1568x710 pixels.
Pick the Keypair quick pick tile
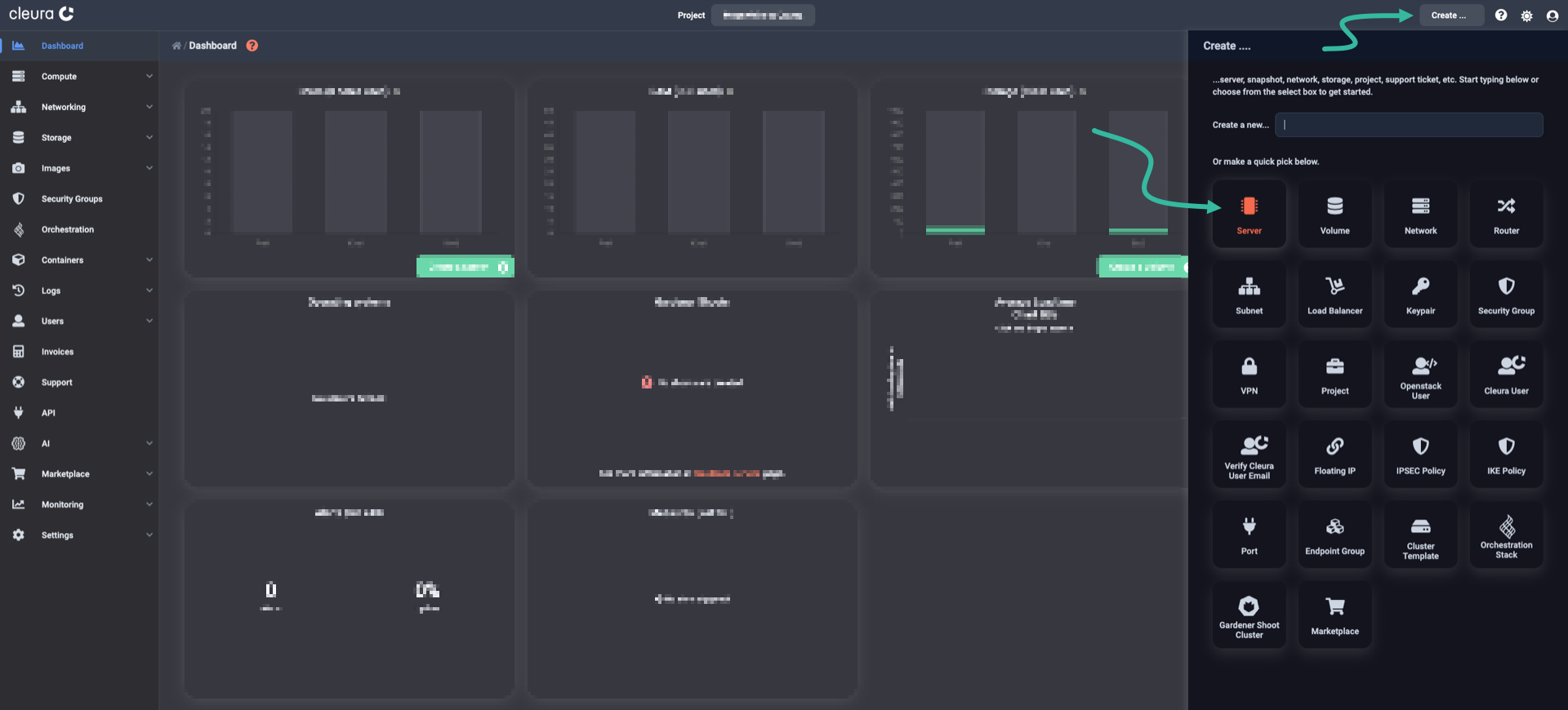tap(1420, 295)
